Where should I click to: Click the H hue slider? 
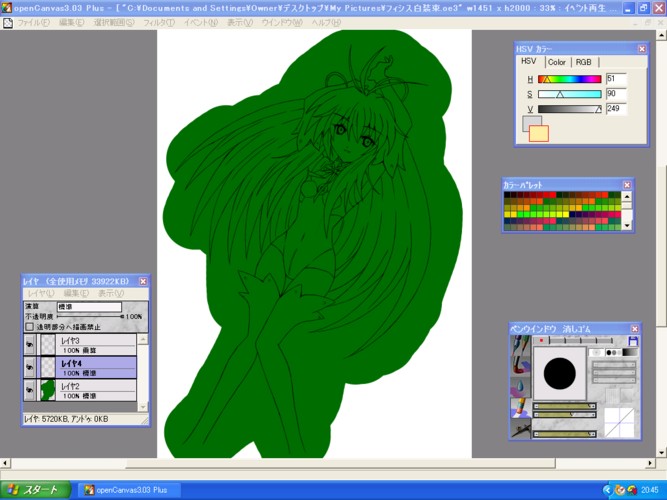(x=570, y=79)
